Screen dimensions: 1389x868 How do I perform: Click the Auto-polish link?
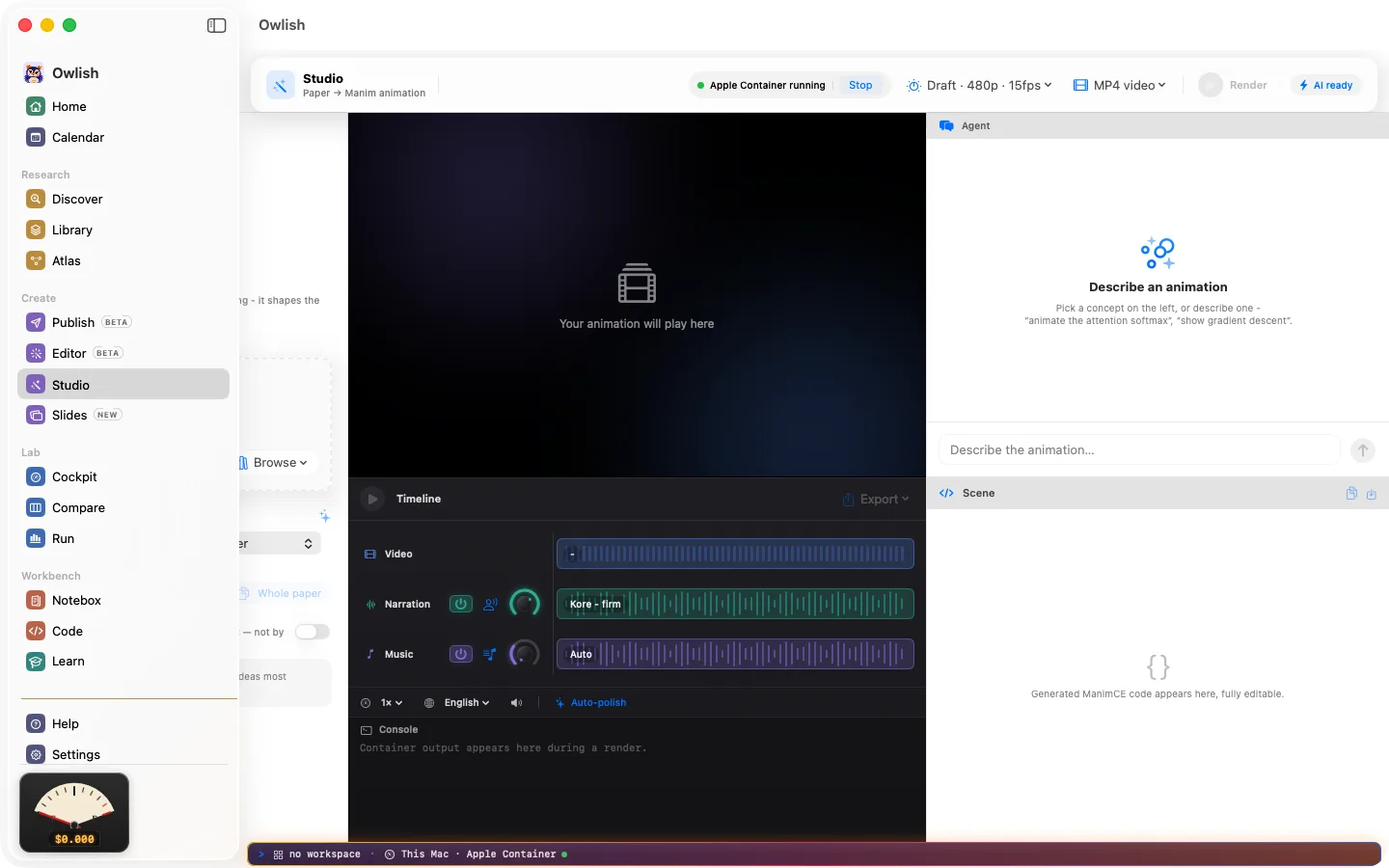(591, 703)
